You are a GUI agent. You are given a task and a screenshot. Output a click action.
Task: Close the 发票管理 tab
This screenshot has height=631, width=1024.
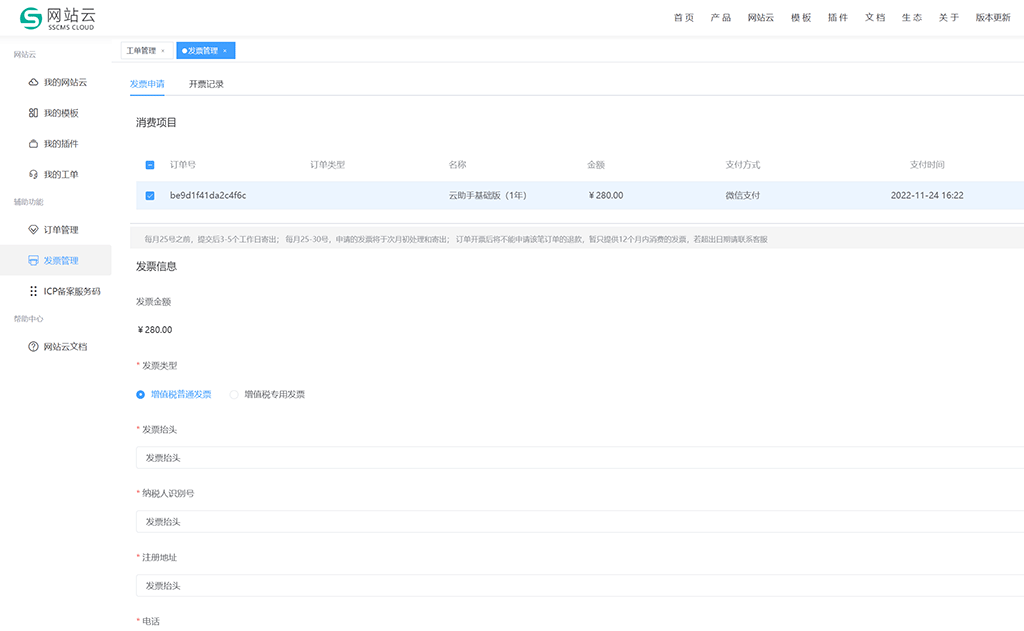[x=225, y=50]
